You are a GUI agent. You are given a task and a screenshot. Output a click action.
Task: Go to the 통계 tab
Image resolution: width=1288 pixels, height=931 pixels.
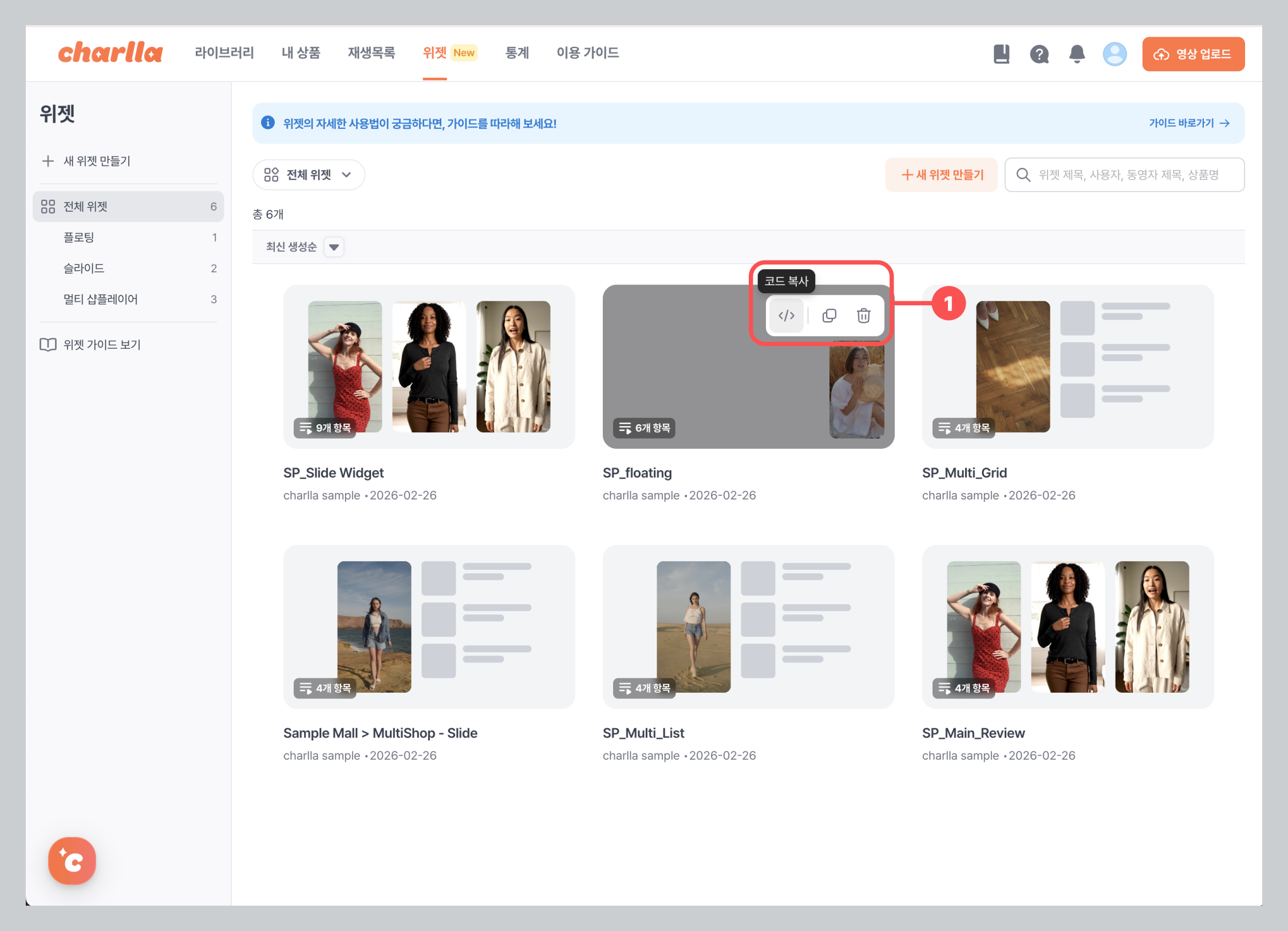(x=517, y=53)
